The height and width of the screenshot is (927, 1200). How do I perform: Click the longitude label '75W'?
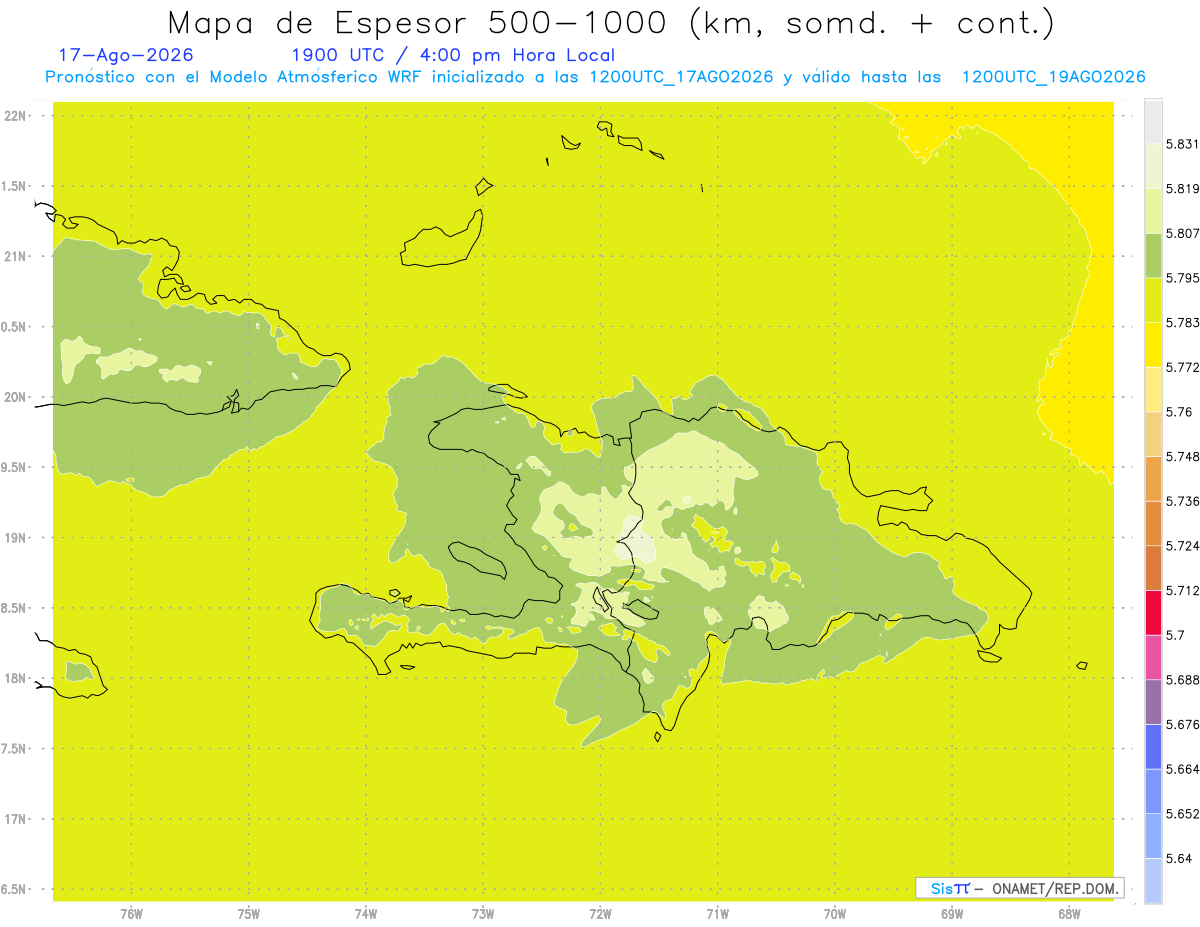click(249, 914)
